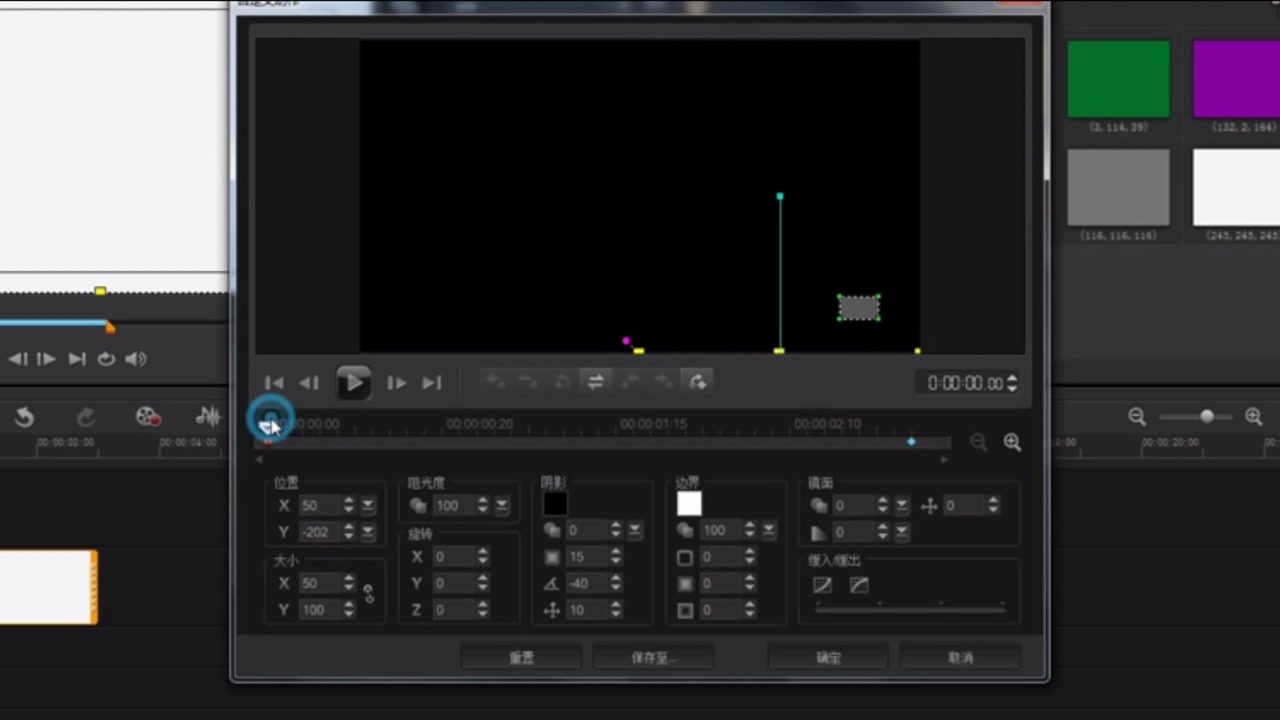Zoom in the main timeline
Viewport: 1280px width, 720px height.
tap(1253, 417)
